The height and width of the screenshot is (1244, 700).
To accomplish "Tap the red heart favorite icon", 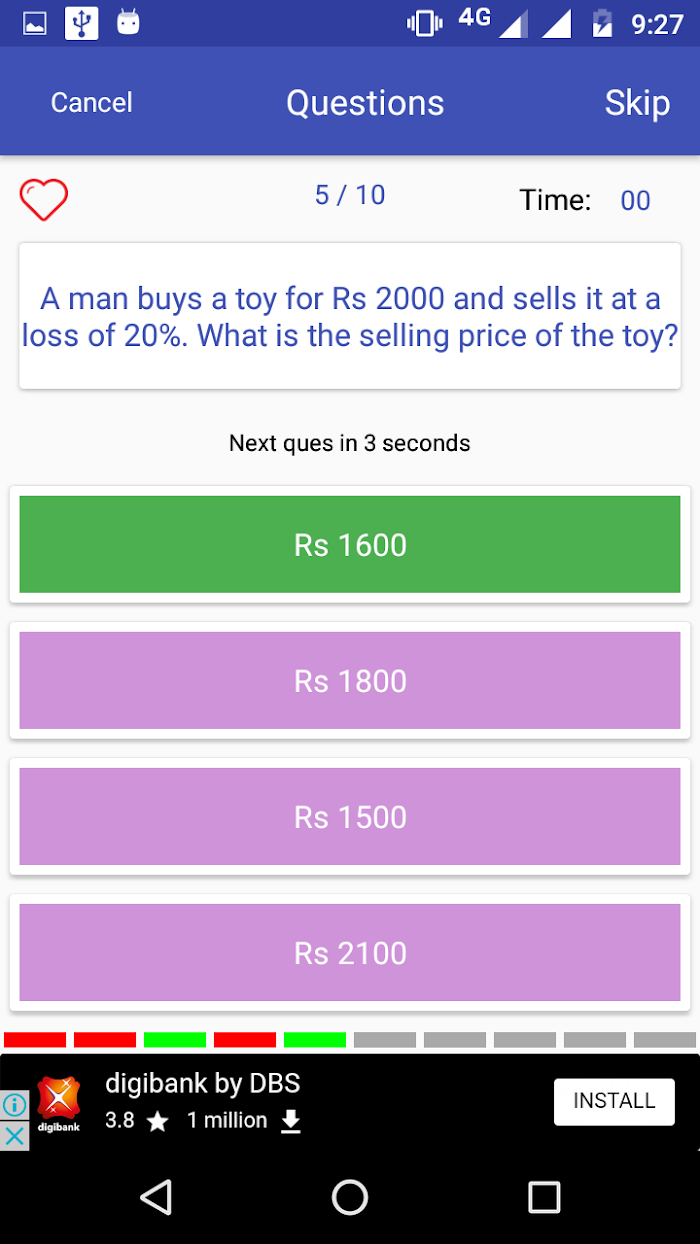I will (44, 200).
